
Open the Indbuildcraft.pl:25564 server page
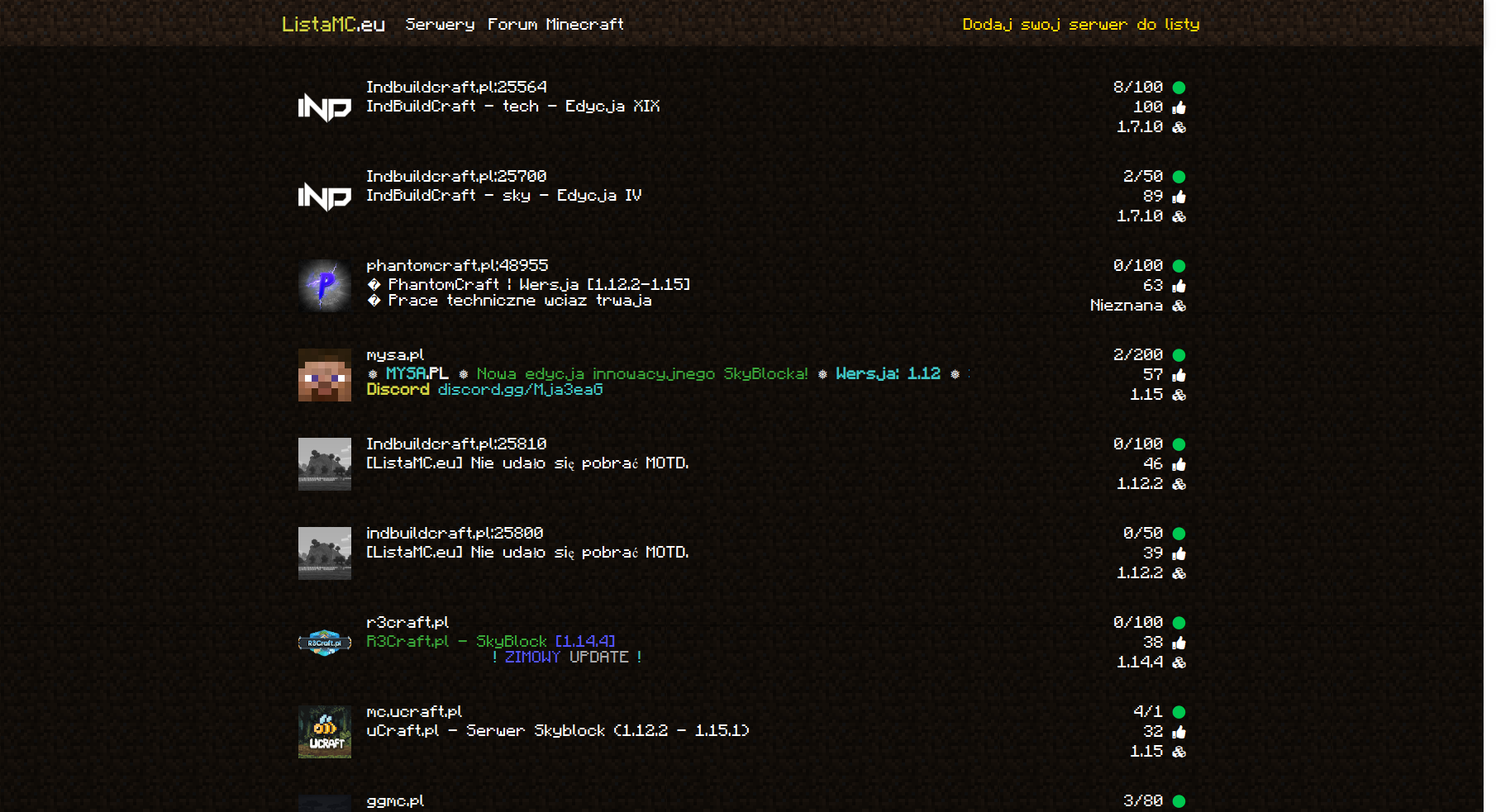[x=456, y=87]
